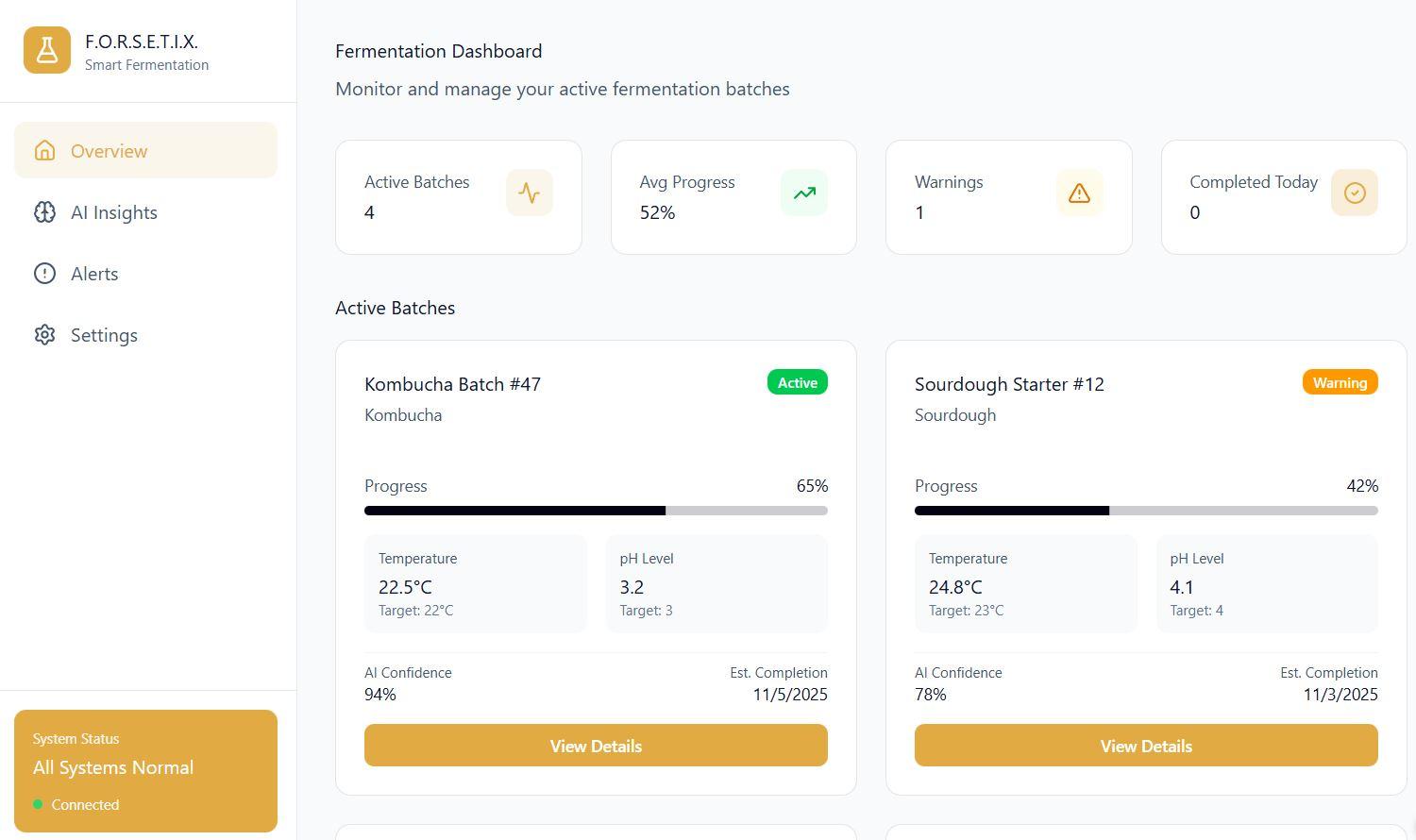Viewport: 1416px width, 840px height.
Task: Click the Kombucha Batch #47 progress bar
Action: point(596,511)
